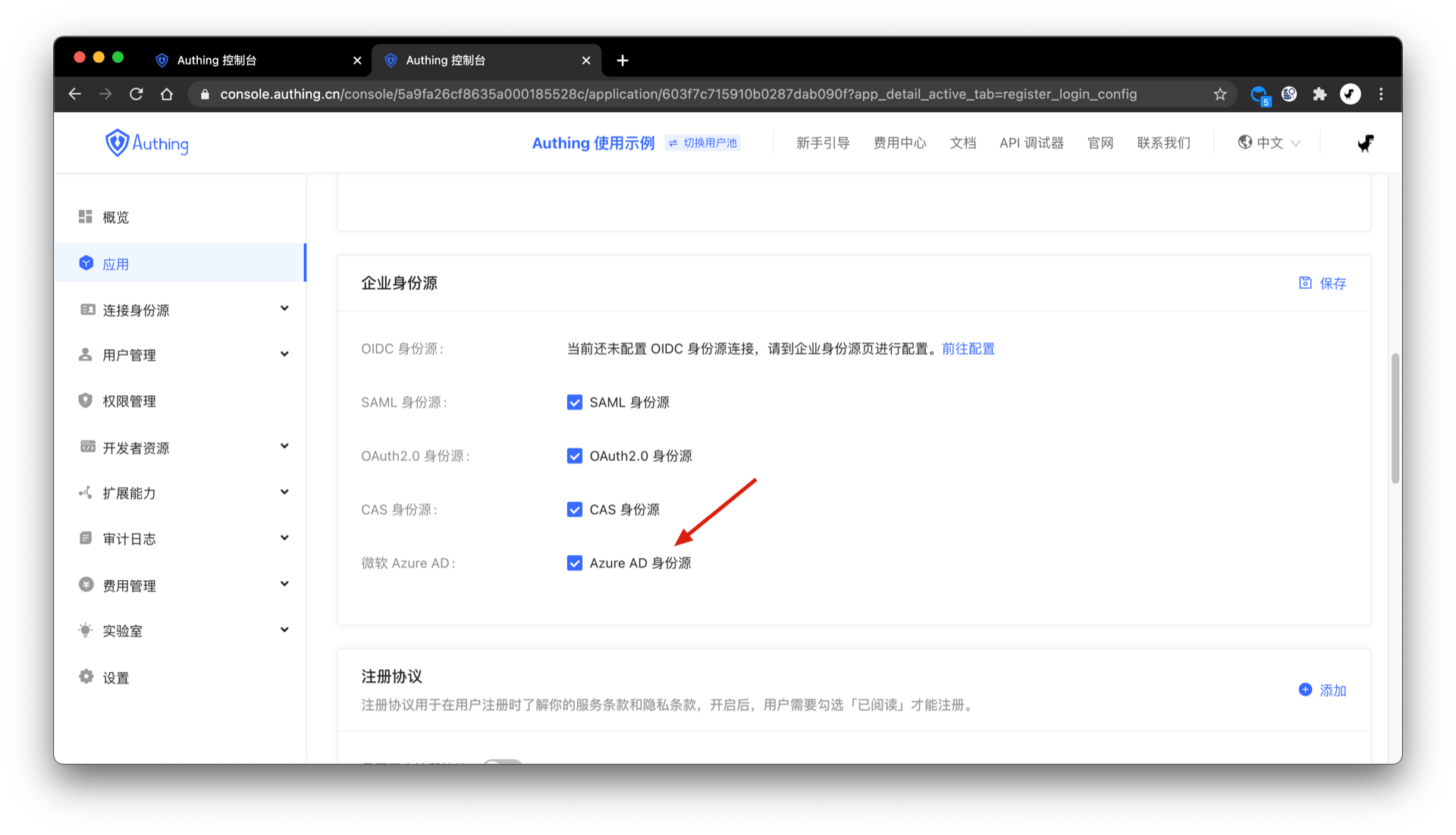
Task: Bookmark page with star icon
Action: 1219,94
